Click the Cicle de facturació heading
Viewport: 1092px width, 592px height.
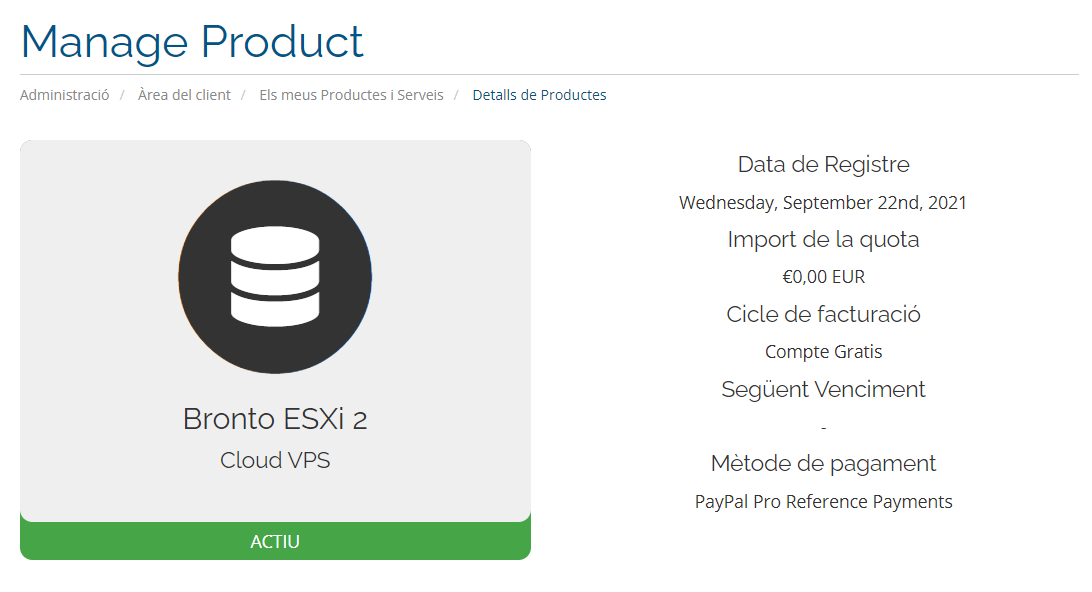(x=823, y=314)
